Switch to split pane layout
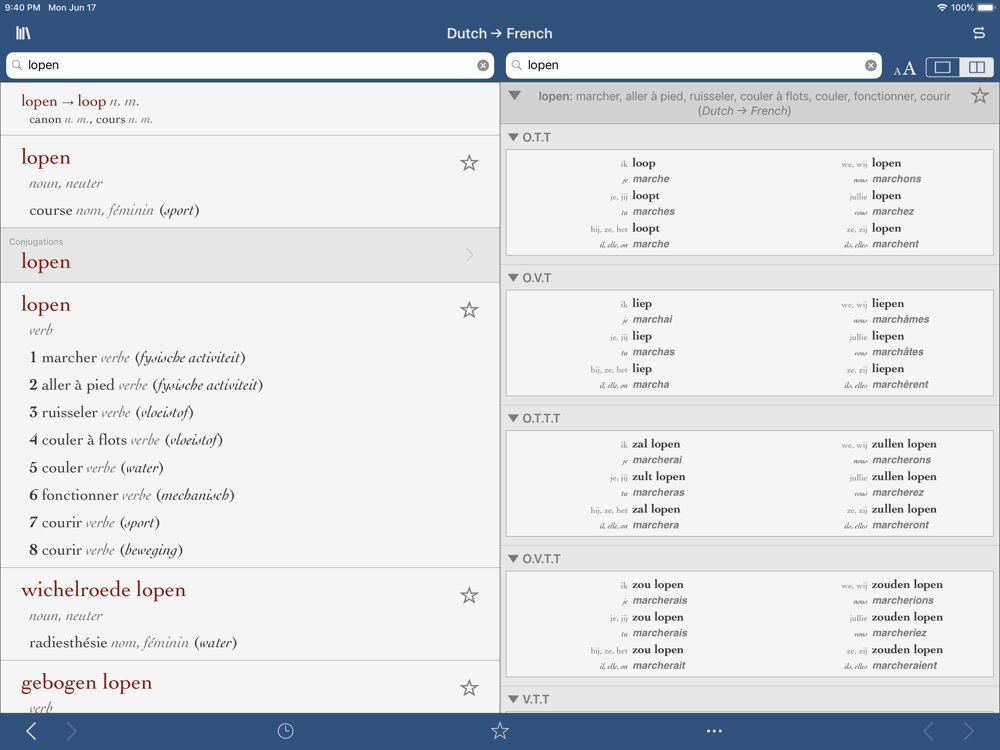 coord(976,67)
